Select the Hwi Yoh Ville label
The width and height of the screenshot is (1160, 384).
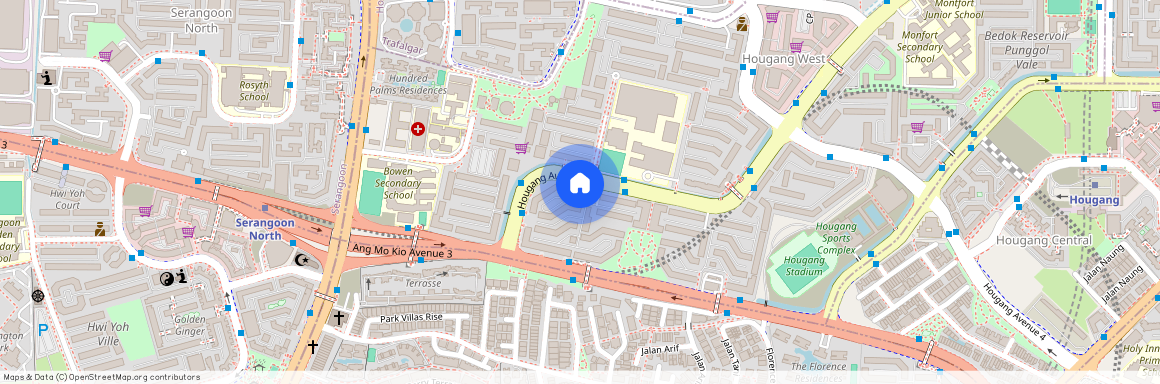(108, 333)
